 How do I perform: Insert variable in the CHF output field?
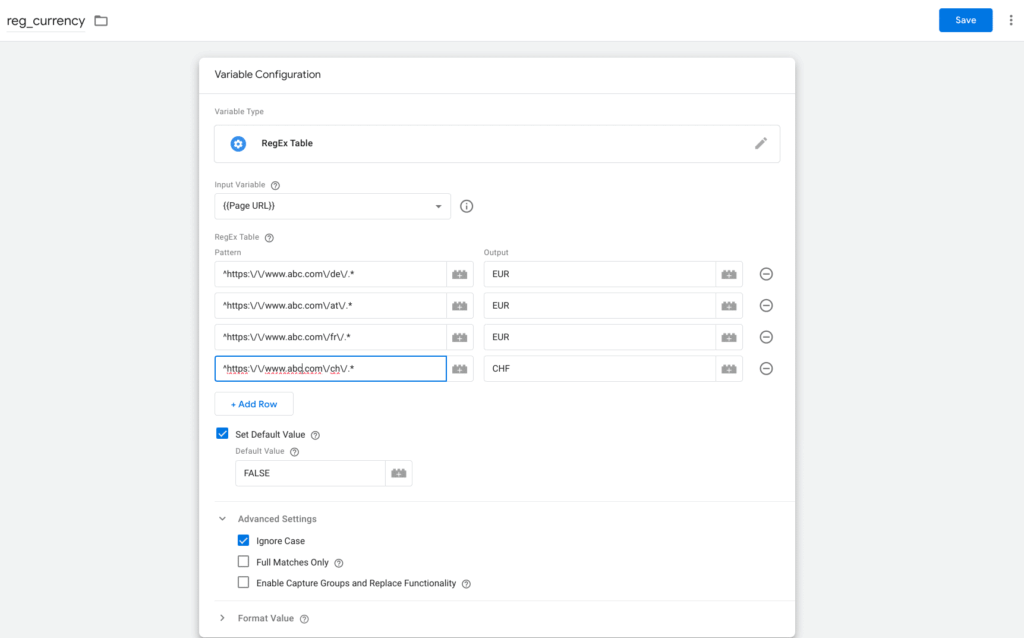pos(729,369)
